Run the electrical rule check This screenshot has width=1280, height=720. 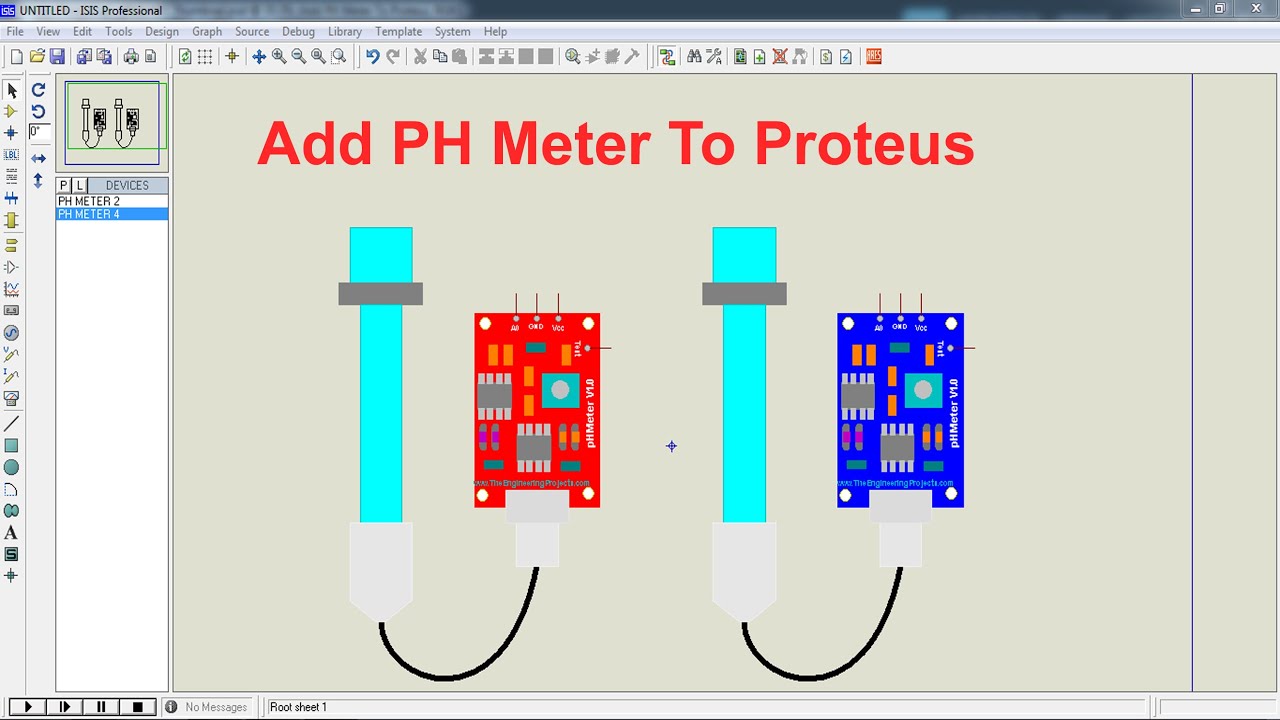846,57
